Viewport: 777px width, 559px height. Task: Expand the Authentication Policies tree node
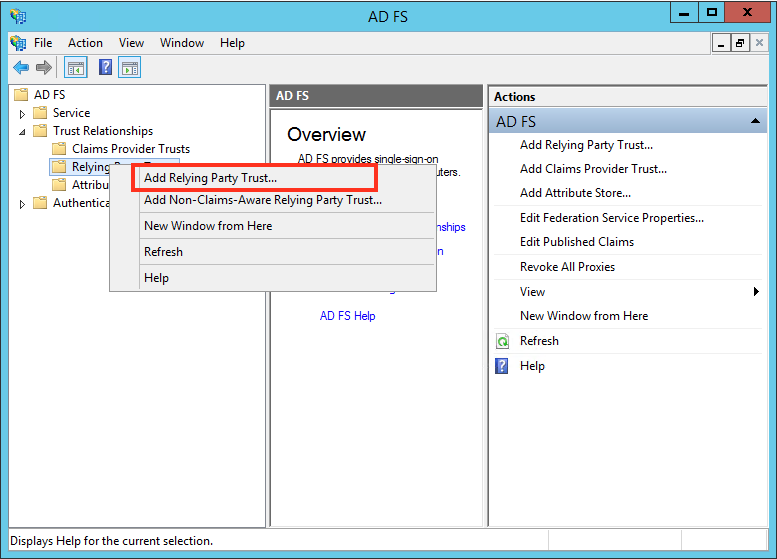coord(22,204)
